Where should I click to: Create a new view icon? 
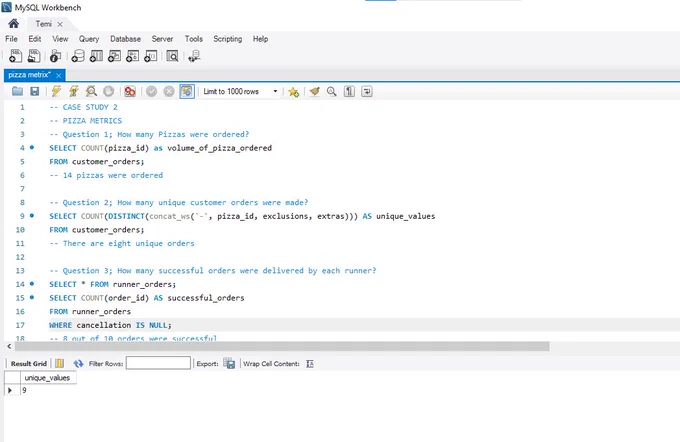pyautogui.click(x=114, y=56)
